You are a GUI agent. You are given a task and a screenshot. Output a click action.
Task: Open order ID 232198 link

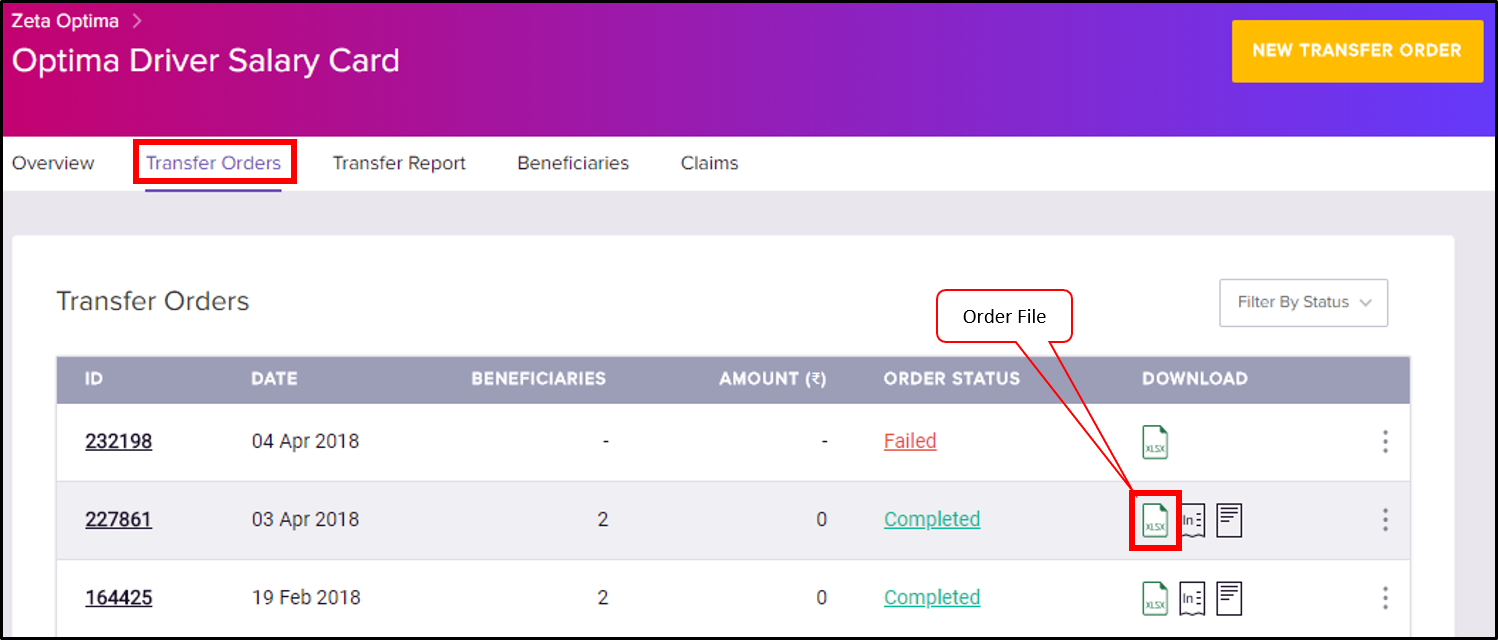click(119, 441)
